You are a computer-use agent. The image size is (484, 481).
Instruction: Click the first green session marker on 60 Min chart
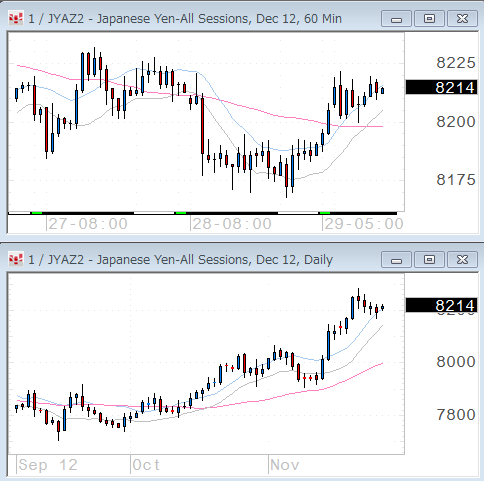[37, 213]
